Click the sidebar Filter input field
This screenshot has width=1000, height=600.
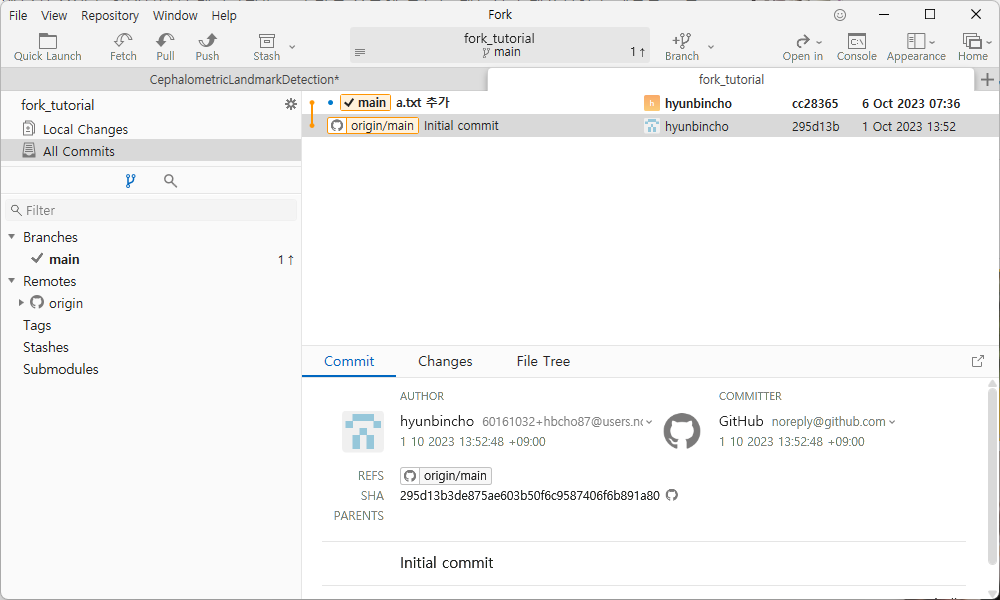click(151, 210)
